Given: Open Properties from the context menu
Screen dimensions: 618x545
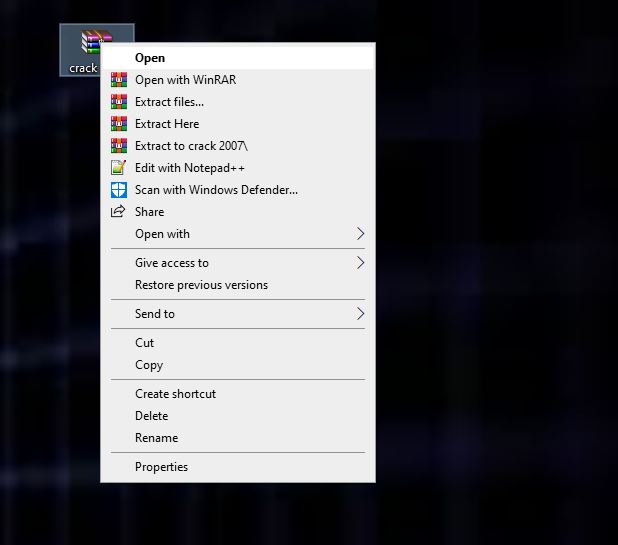Looking at the screenshot, I should coord(238,467).
